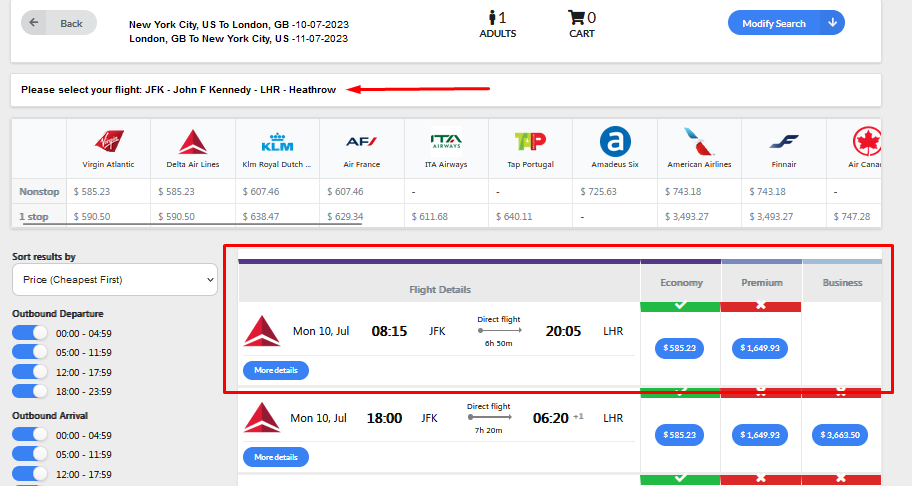912x486 pixels.
Task: Click the 08:15 departure time
Action: [389, 331]
